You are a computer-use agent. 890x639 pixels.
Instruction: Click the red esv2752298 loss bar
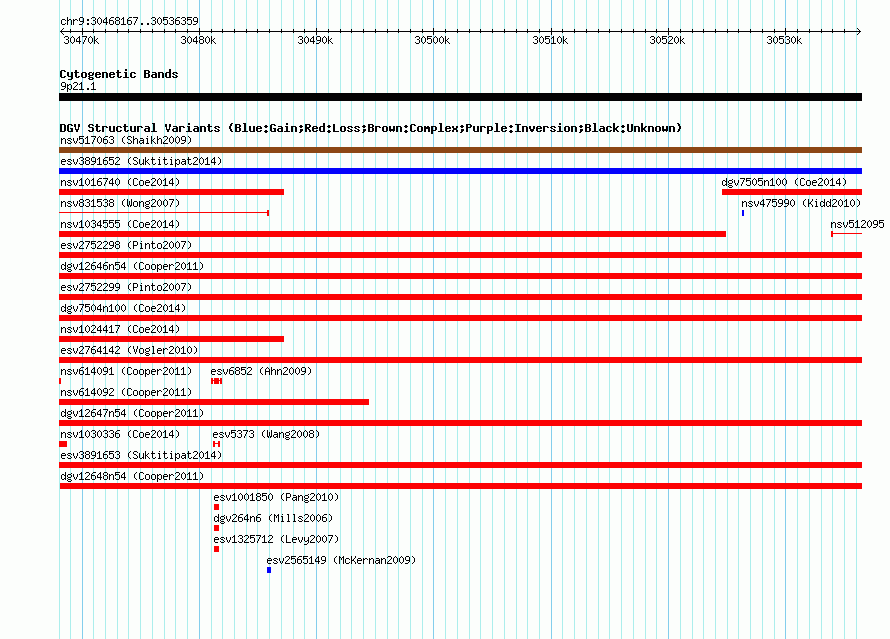(460, 255)
